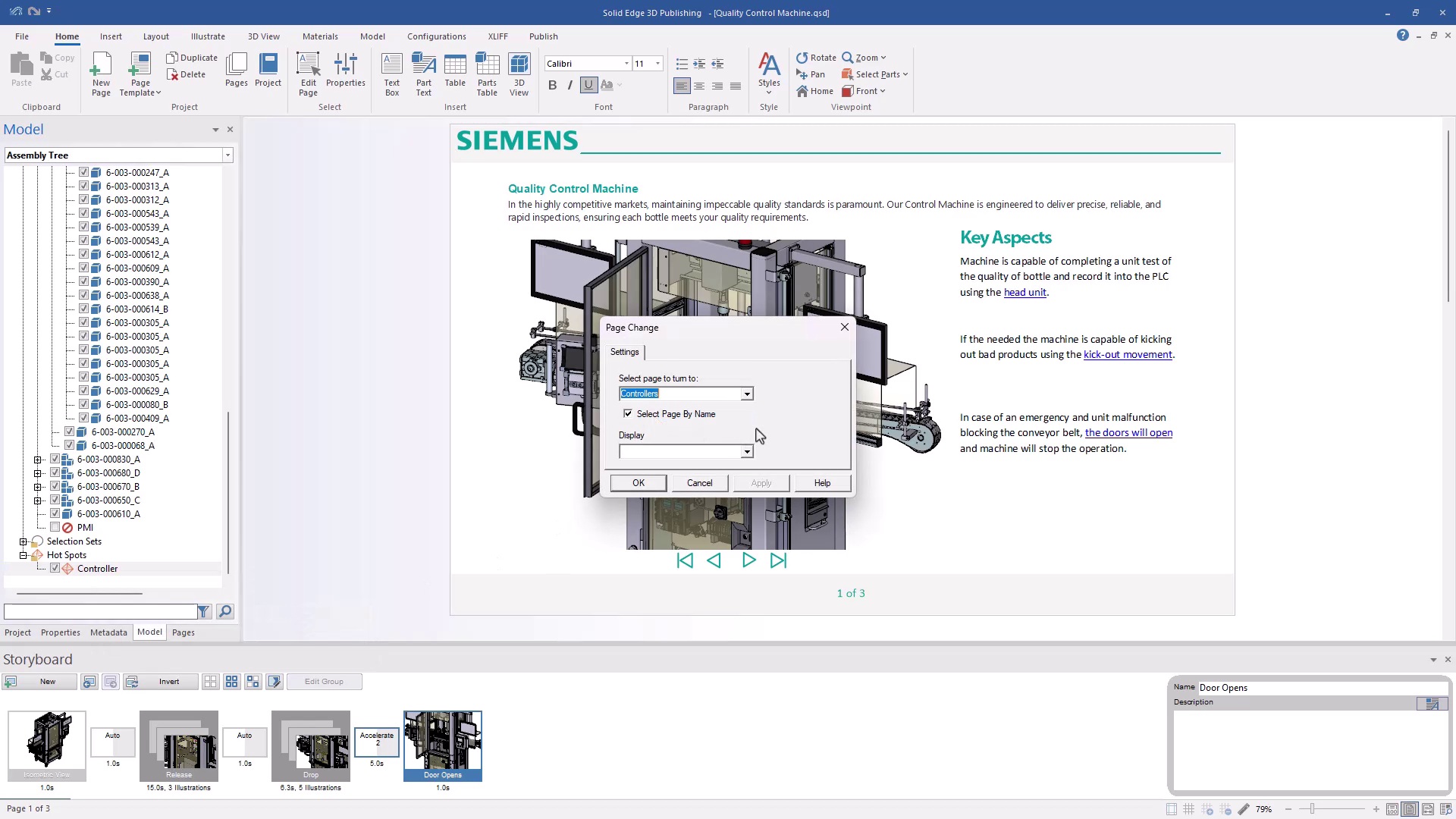
Task: Open the Zoom dropdown
Action: pos(864,58)
